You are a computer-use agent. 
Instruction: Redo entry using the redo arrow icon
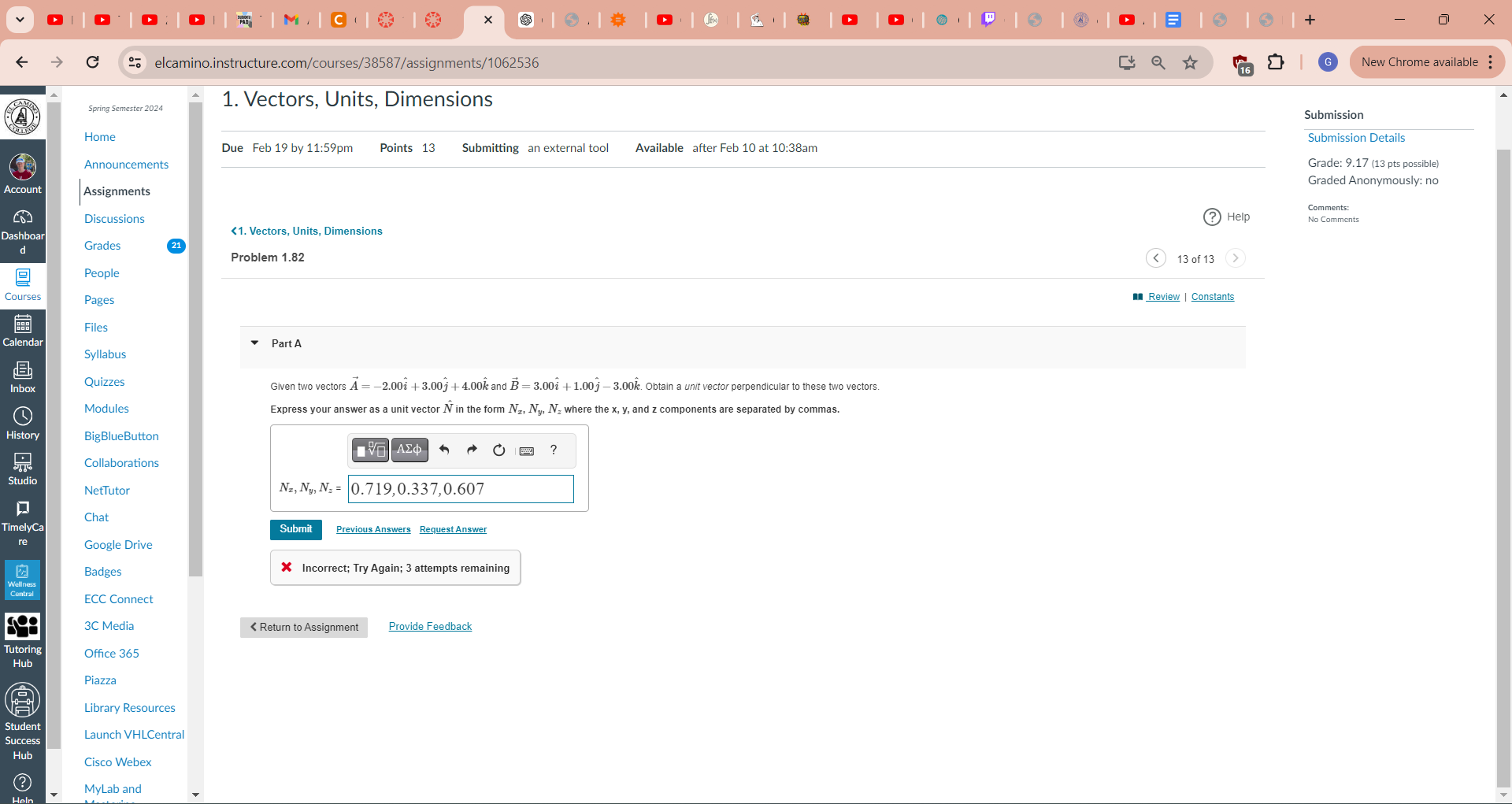pyautogui.click(x=472, y=450)
